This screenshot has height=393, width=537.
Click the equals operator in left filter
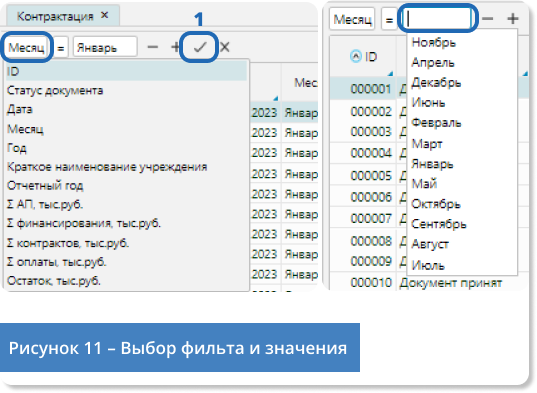coord(61,48)
